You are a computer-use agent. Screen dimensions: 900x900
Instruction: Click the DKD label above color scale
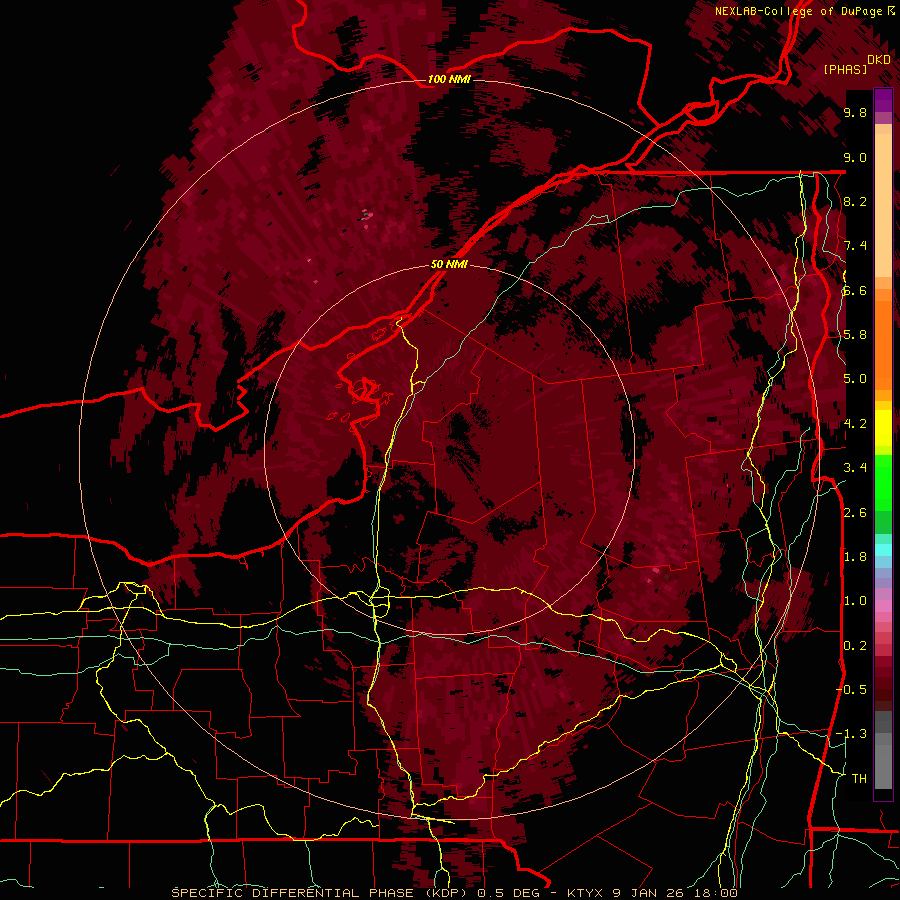click(x=879, y=59)
